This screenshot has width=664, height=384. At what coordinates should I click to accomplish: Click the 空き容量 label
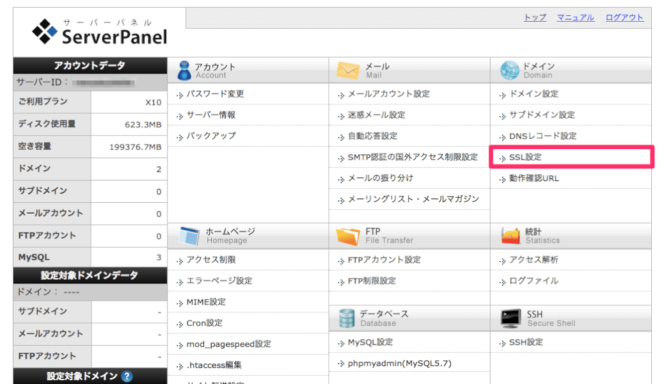pos(34,146)
